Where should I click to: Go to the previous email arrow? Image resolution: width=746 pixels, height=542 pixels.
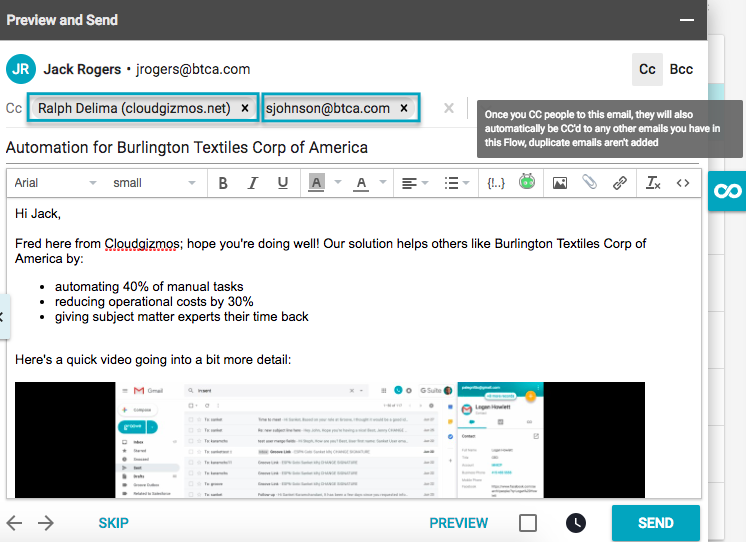coord(15,523)
